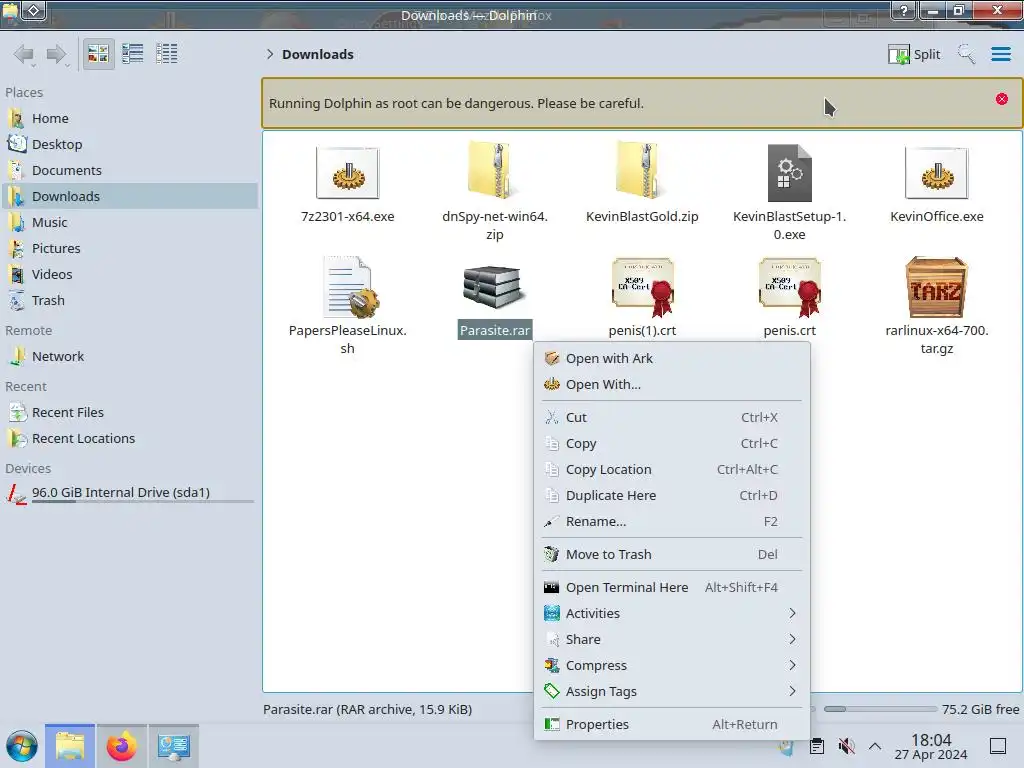
Task: Open Recent Files entry
Action: [x=129, y=413]
